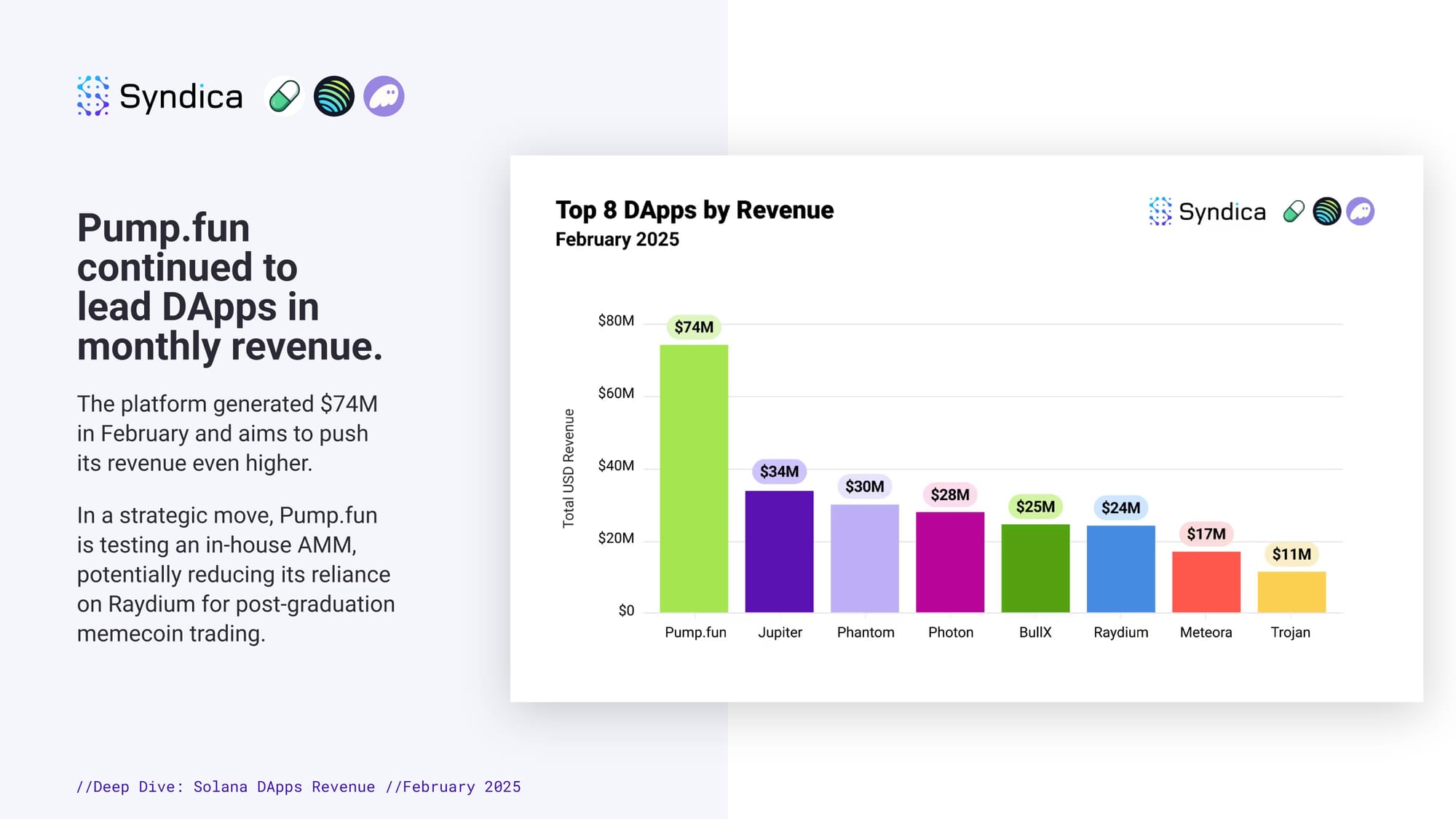This screenshot has width=1456, height=819.
Task: Click the green pill Pump.fun icon beside the large Syndica logo
Action: tap(284, 96)
